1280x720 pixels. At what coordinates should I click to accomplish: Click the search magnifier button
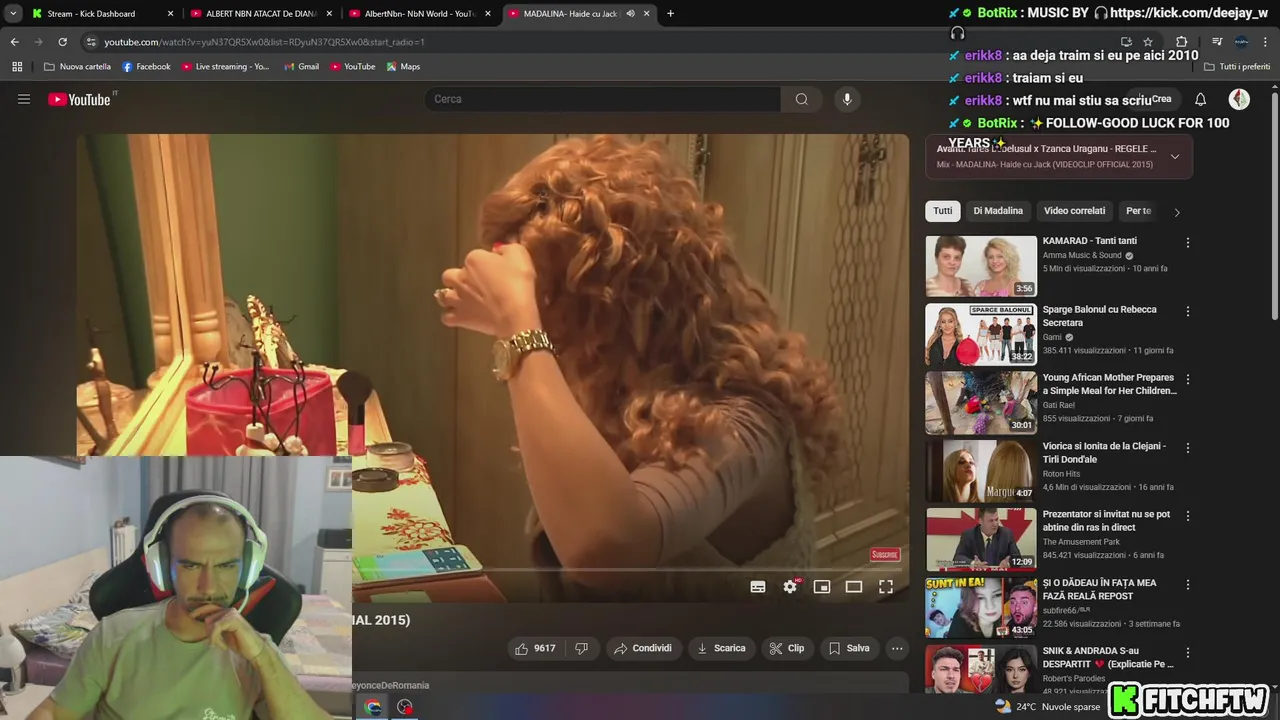pyautogui.click(x=801, y=99)
